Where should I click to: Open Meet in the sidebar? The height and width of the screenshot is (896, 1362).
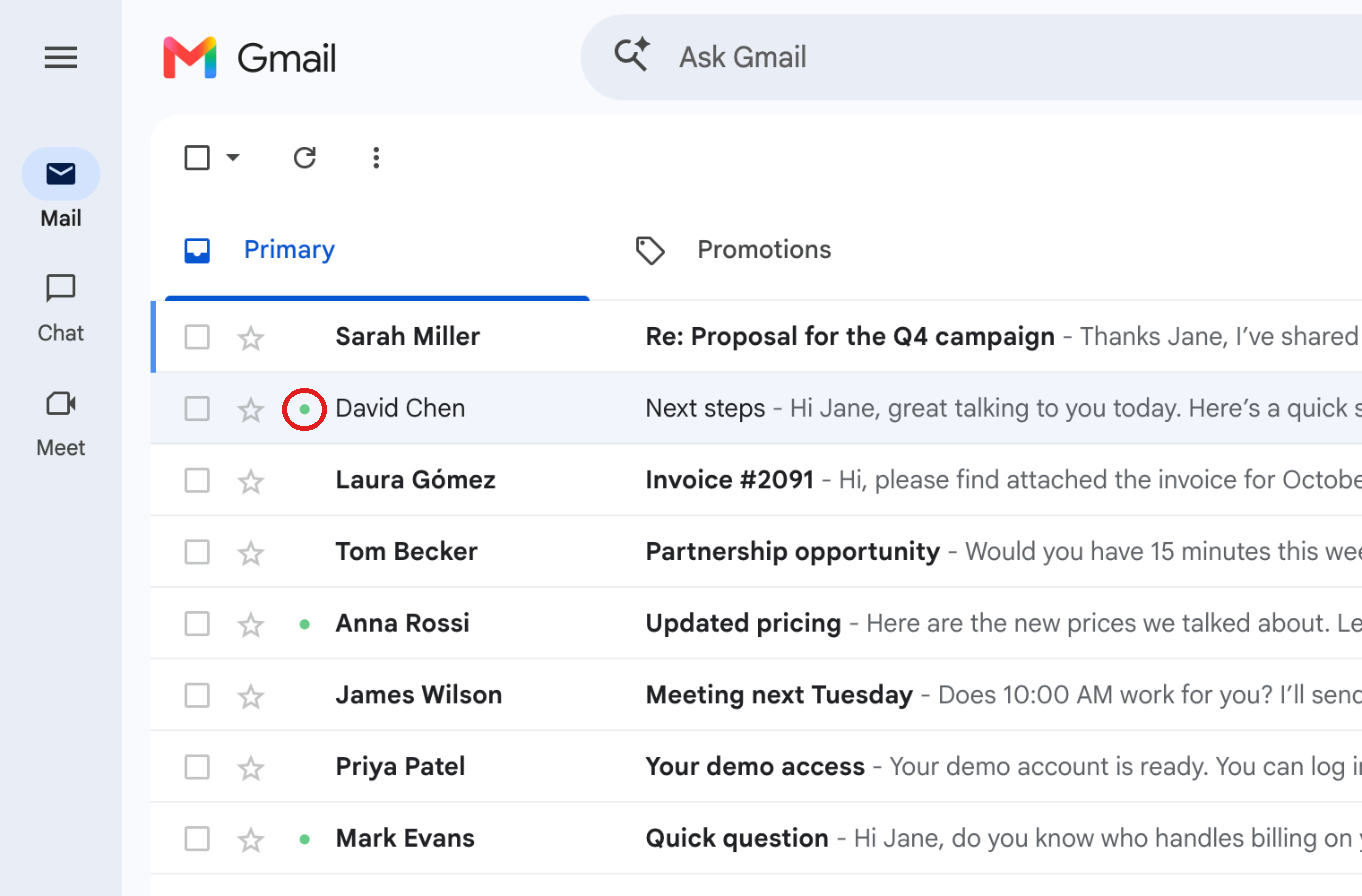pos(61,423)
